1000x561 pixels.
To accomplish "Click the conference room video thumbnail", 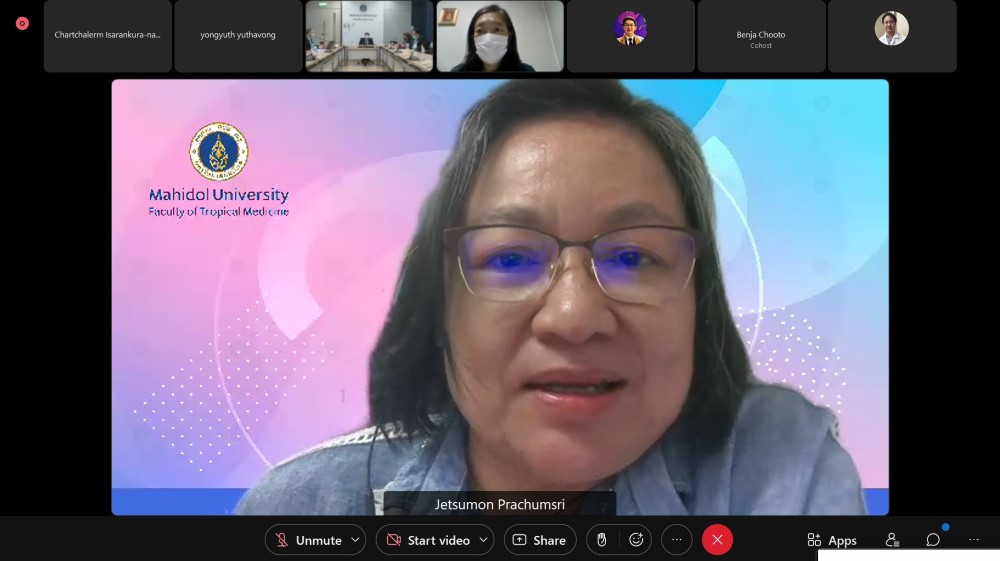I will pos(369,36).
